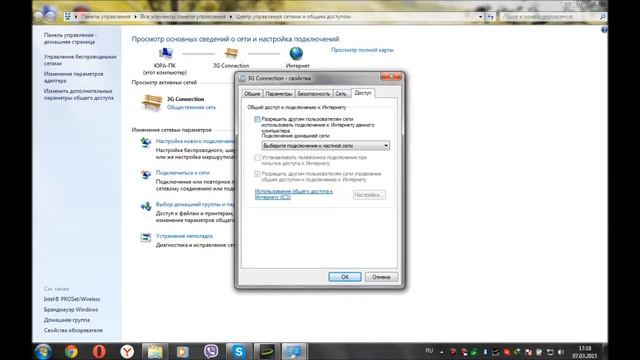Open Skype from the taskbar
The image size is (640, 360).
238,351
